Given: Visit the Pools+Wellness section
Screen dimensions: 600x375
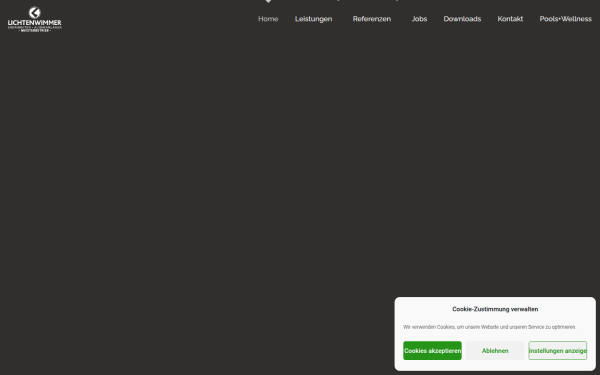Looking at the screenshot, I should pyautogui.click(x=566, y=19).
